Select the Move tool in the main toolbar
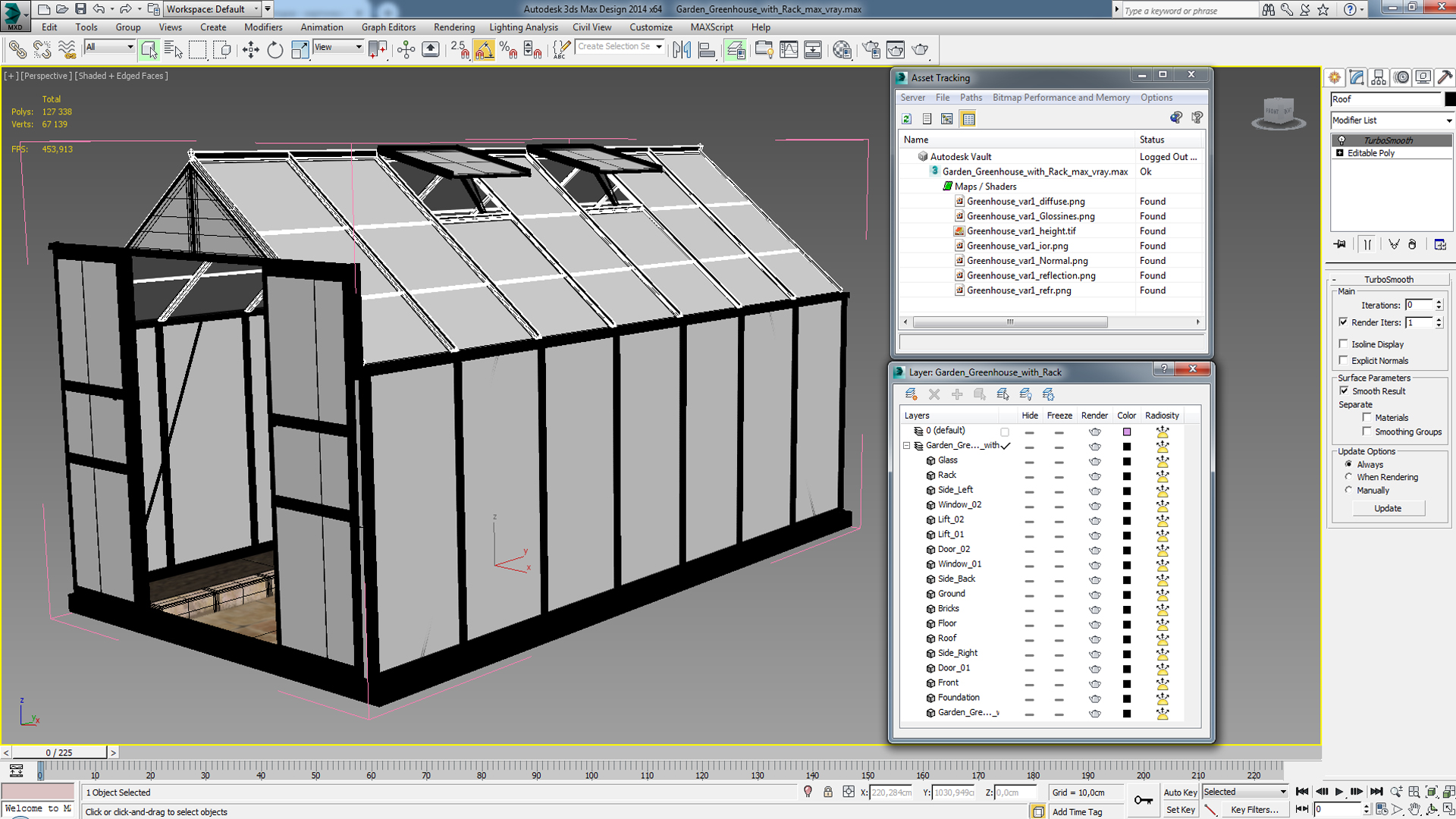 point(250,50)
